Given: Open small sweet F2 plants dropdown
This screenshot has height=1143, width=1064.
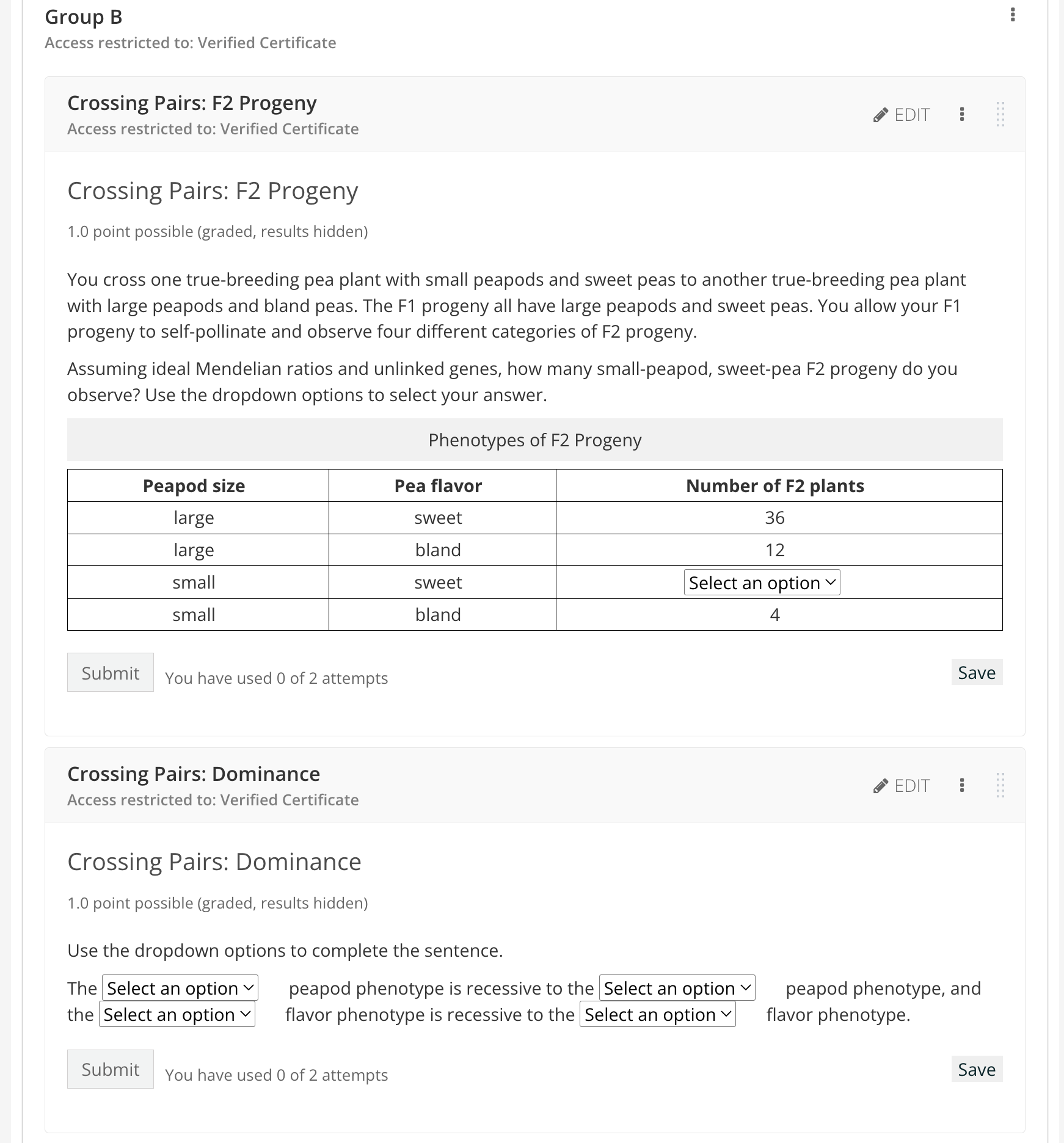Looking at the screenshot, I should pyautogui.click(x=762, y=582).
